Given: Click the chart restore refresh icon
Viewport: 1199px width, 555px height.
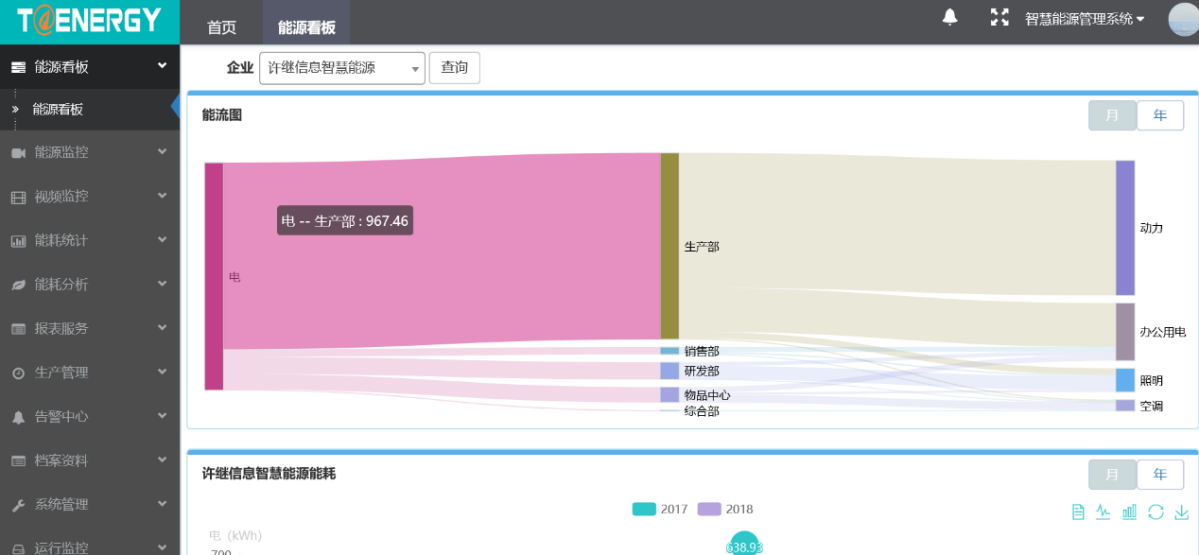Looking at the screenshot, I should (1155, 512).
